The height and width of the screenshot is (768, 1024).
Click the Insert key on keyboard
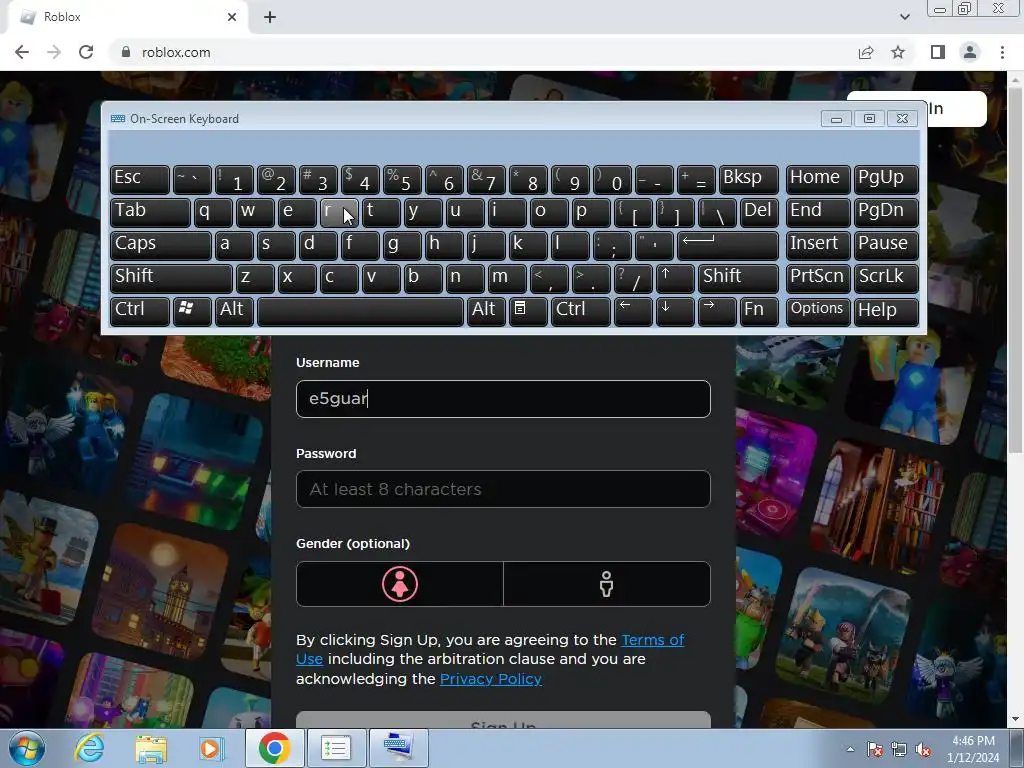coord(818,245)
